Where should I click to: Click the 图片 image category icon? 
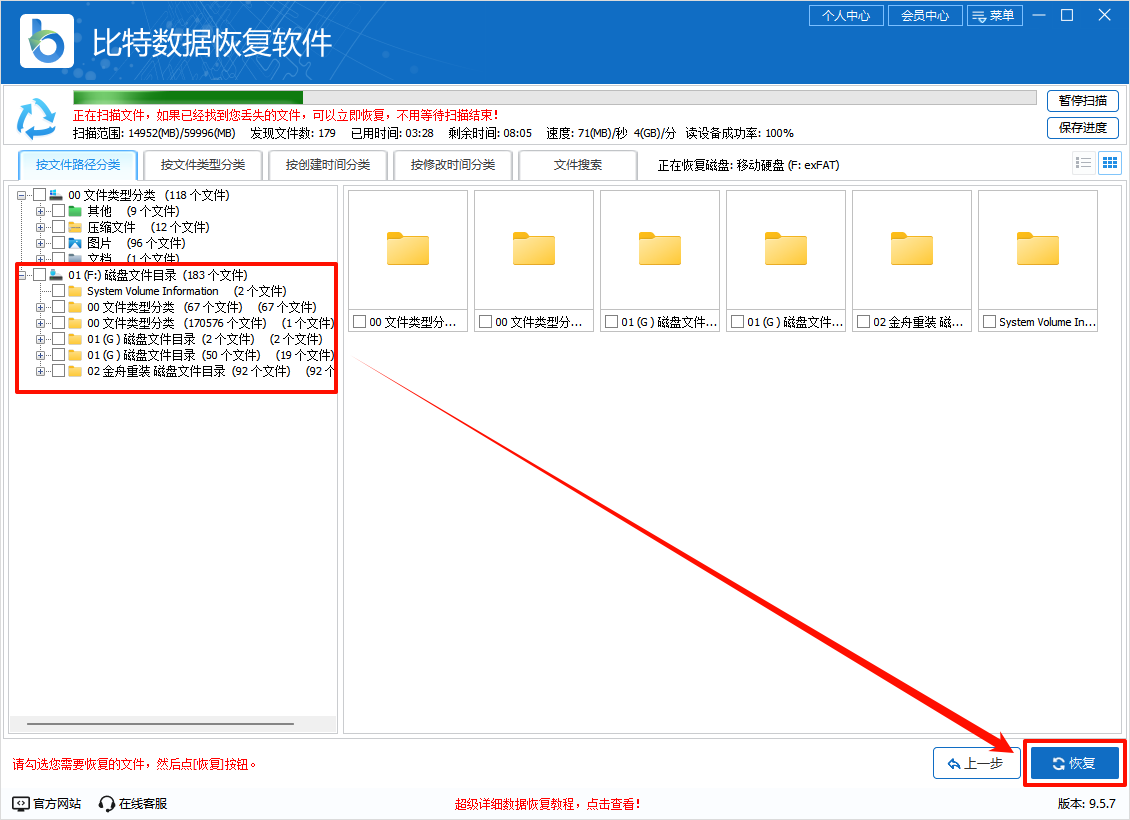click(76, 243)
